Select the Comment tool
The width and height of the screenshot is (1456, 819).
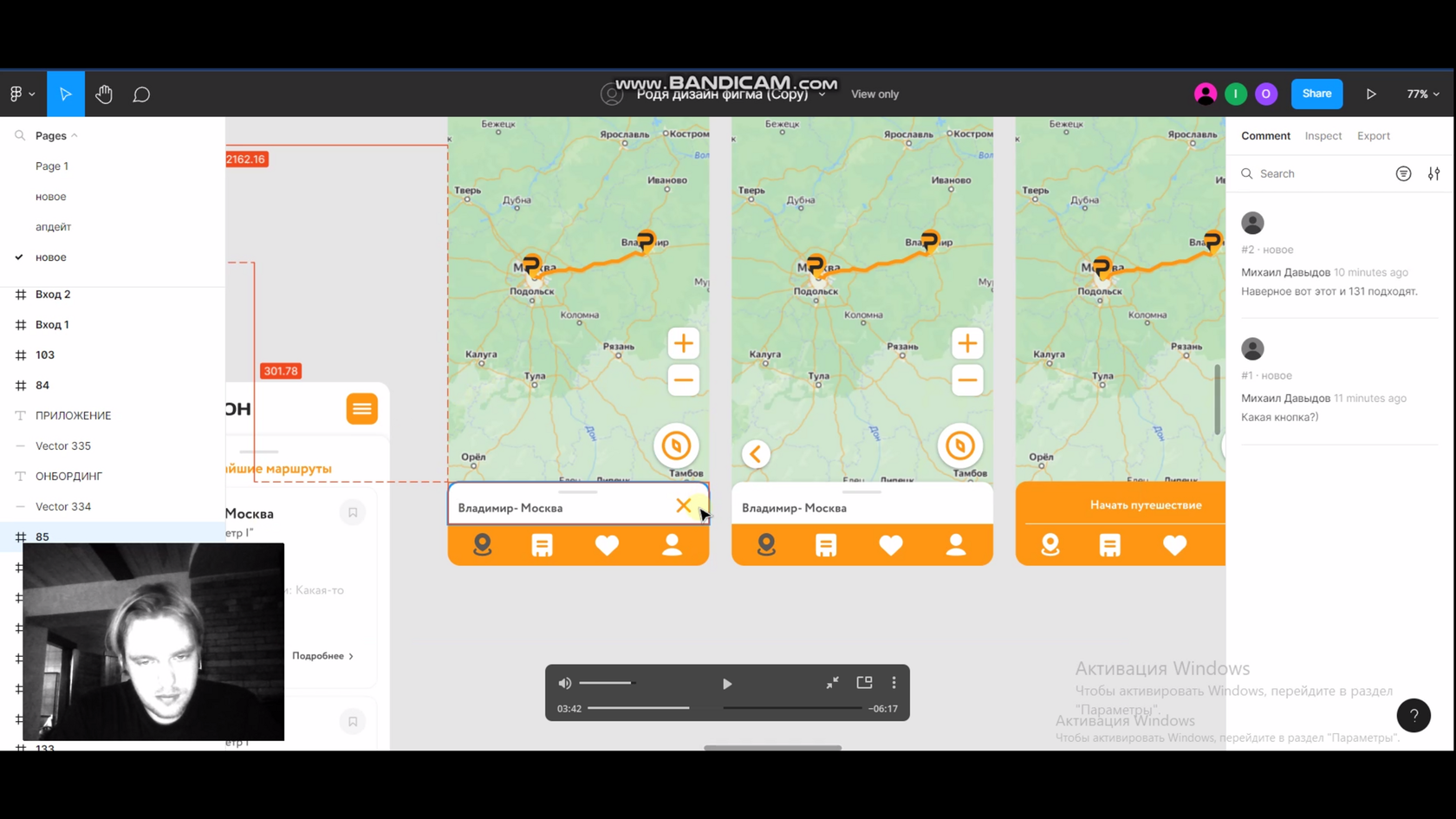coord(141,94)
